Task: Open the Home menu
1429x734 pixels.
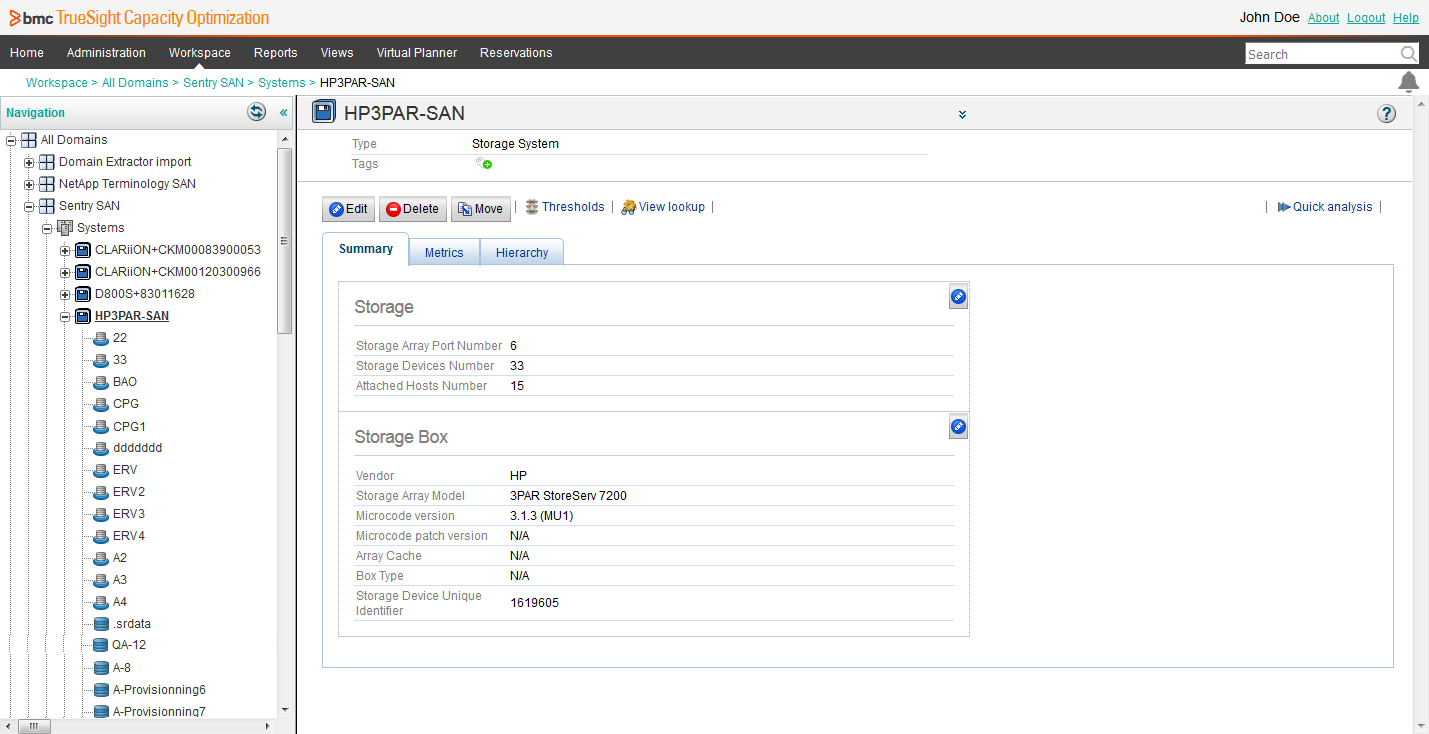Action: pos(27,53)
